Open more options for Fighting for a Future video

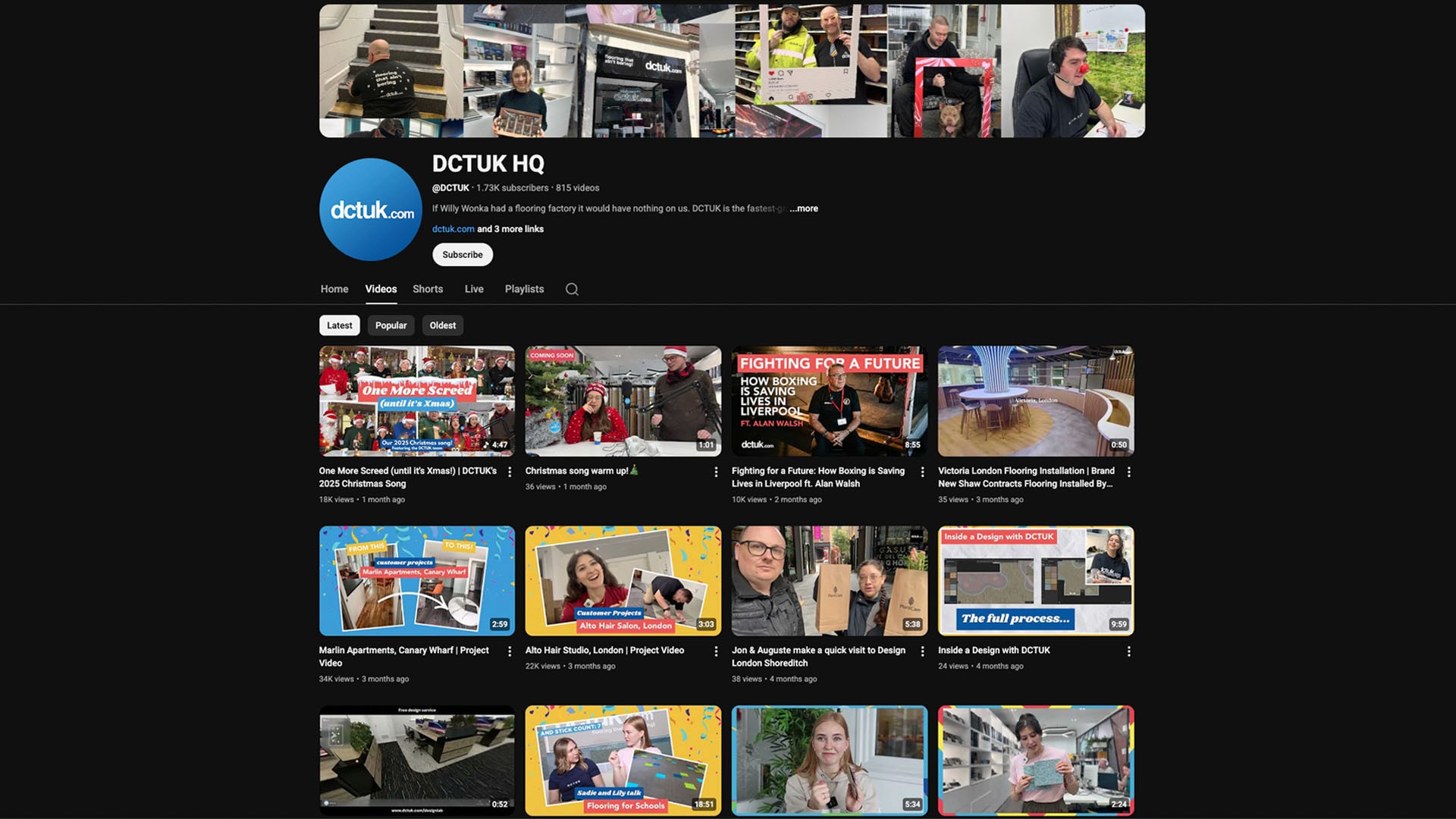922,472
